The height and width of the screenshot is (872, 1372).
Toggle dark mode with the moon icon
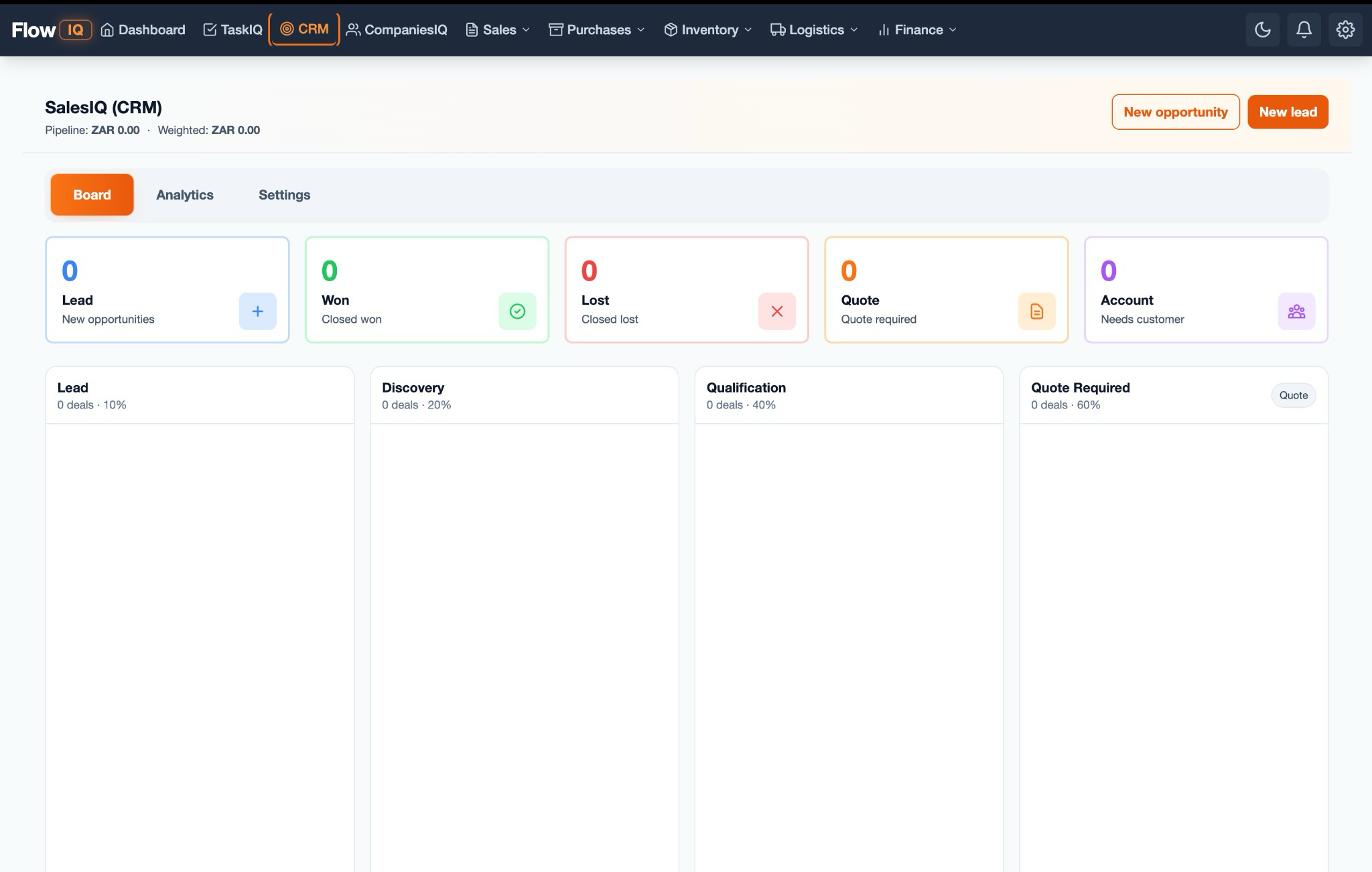[1263, 29]
